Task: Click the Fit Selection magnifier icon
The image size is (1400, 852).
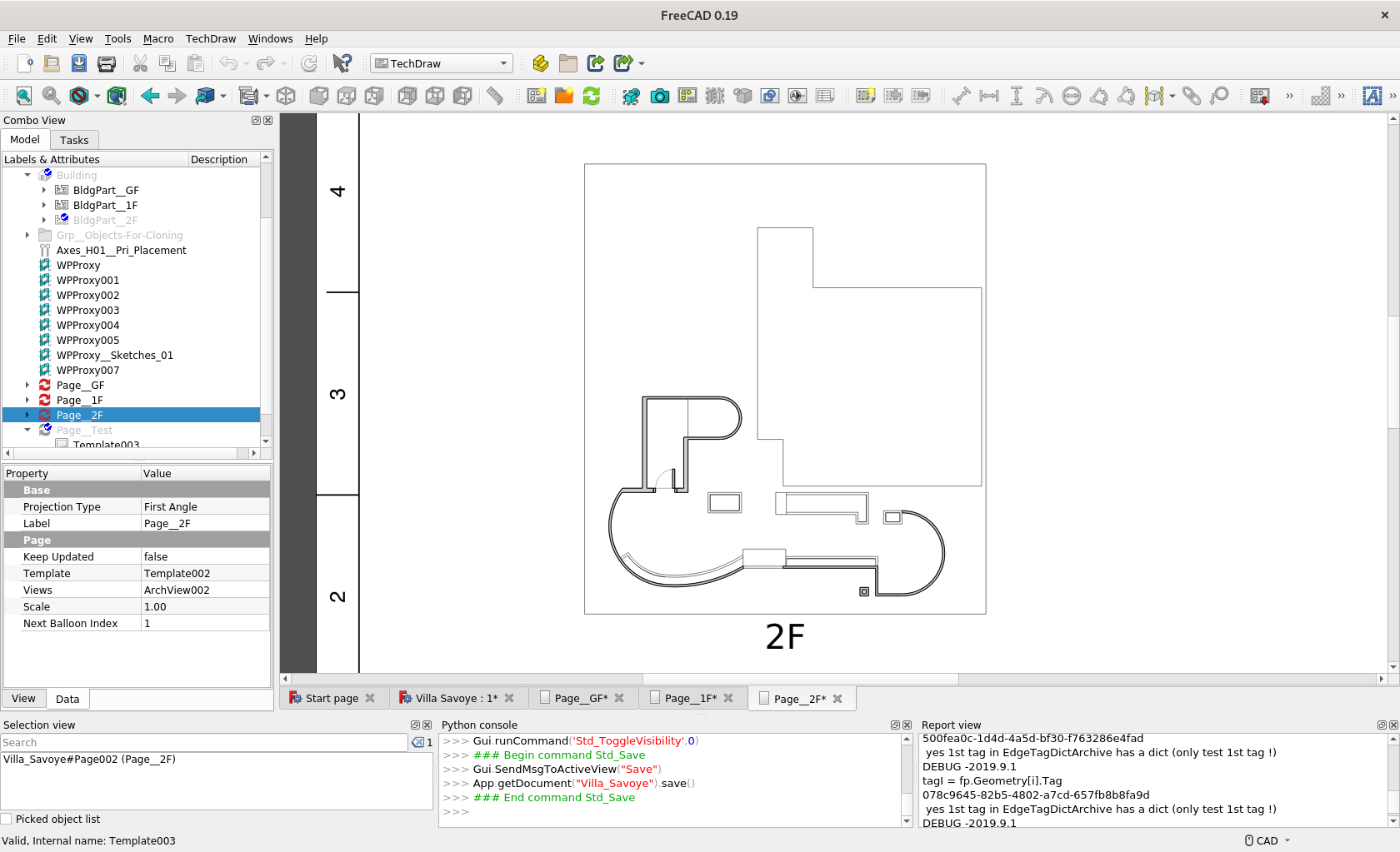Action: [52, 96]
